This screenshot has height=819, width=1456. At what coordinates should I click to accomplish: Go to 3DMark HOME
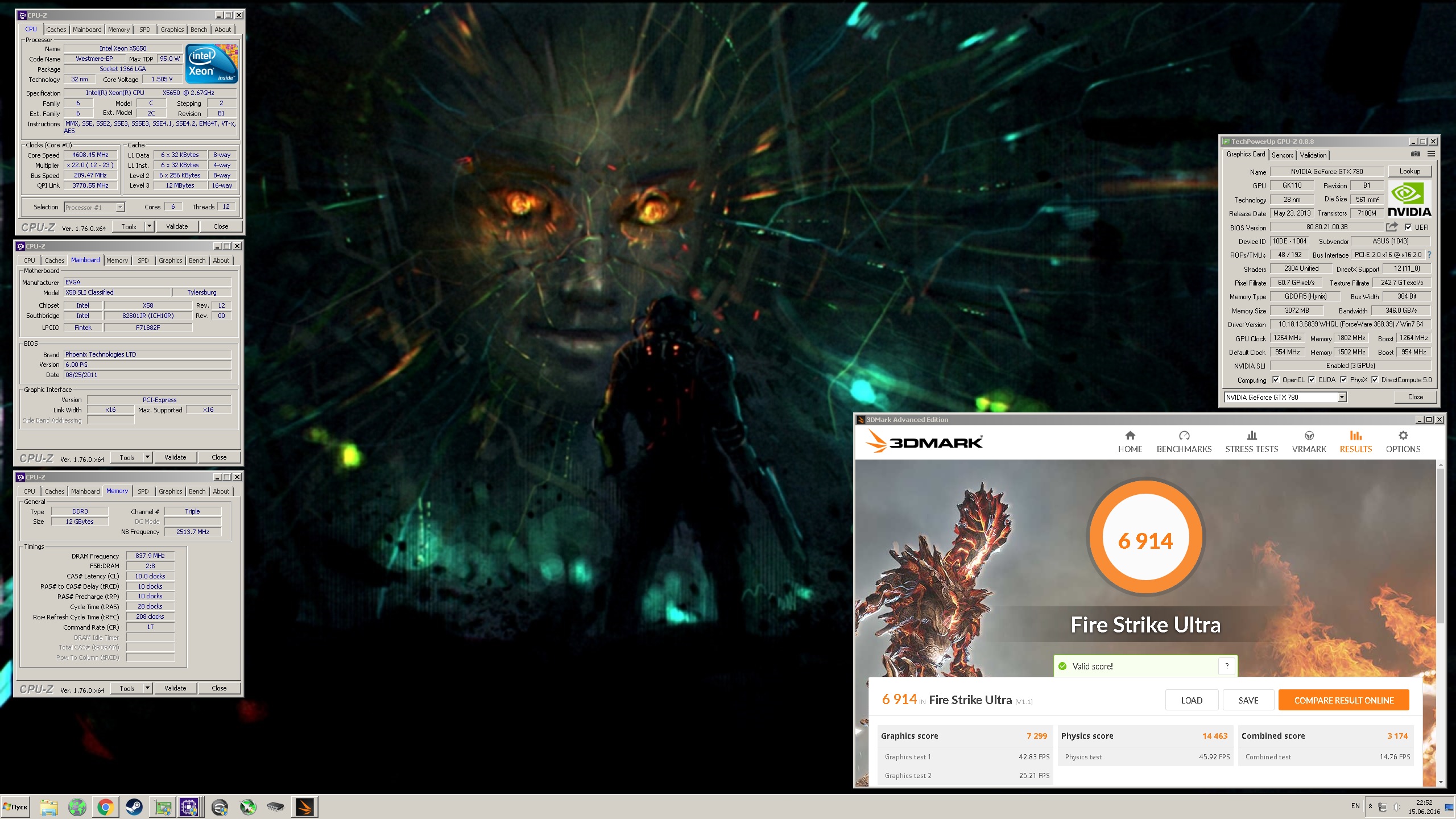pyautogui.click(x=1130, y=442)
